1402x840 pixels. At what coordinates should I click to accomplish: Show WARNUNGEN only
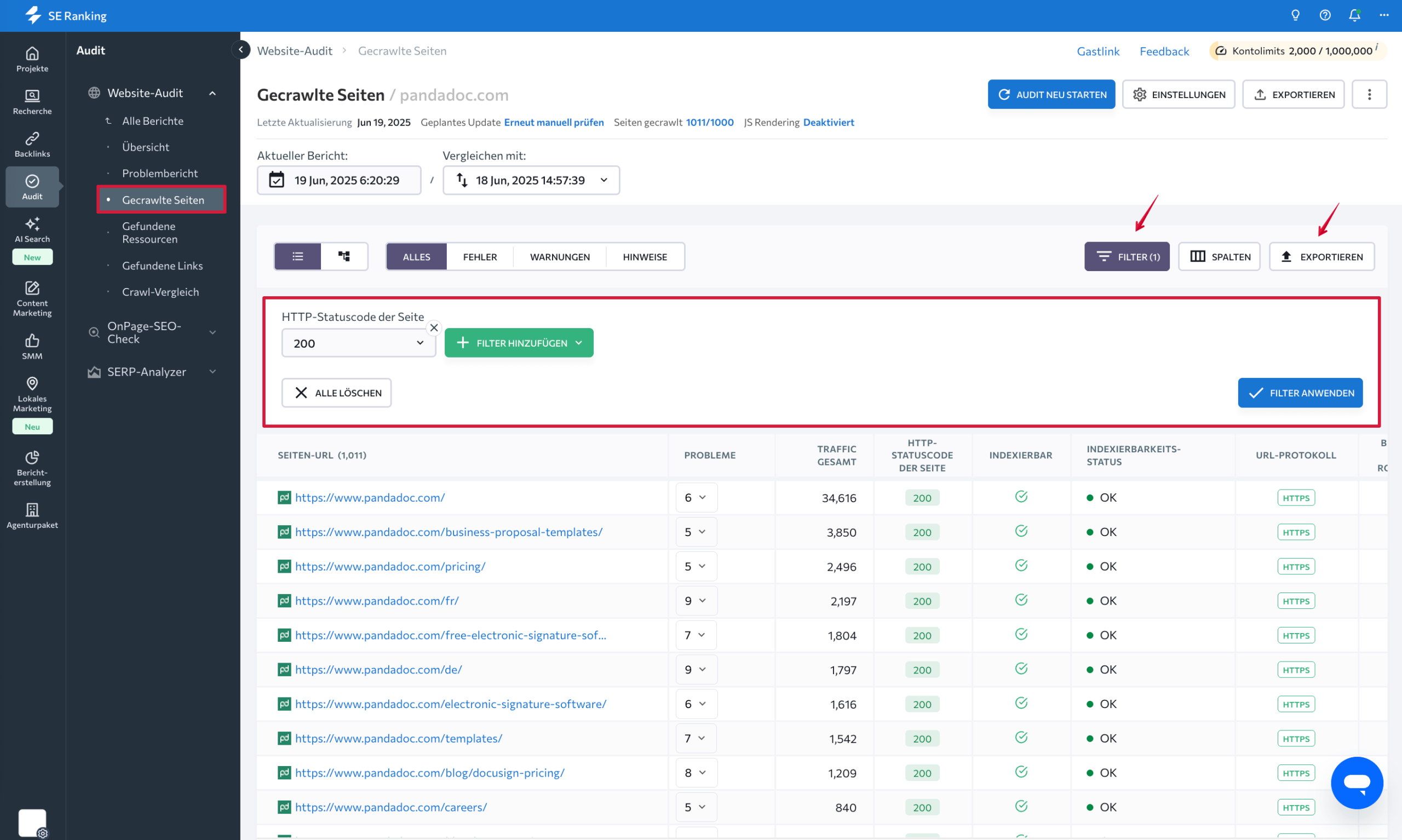560,256
